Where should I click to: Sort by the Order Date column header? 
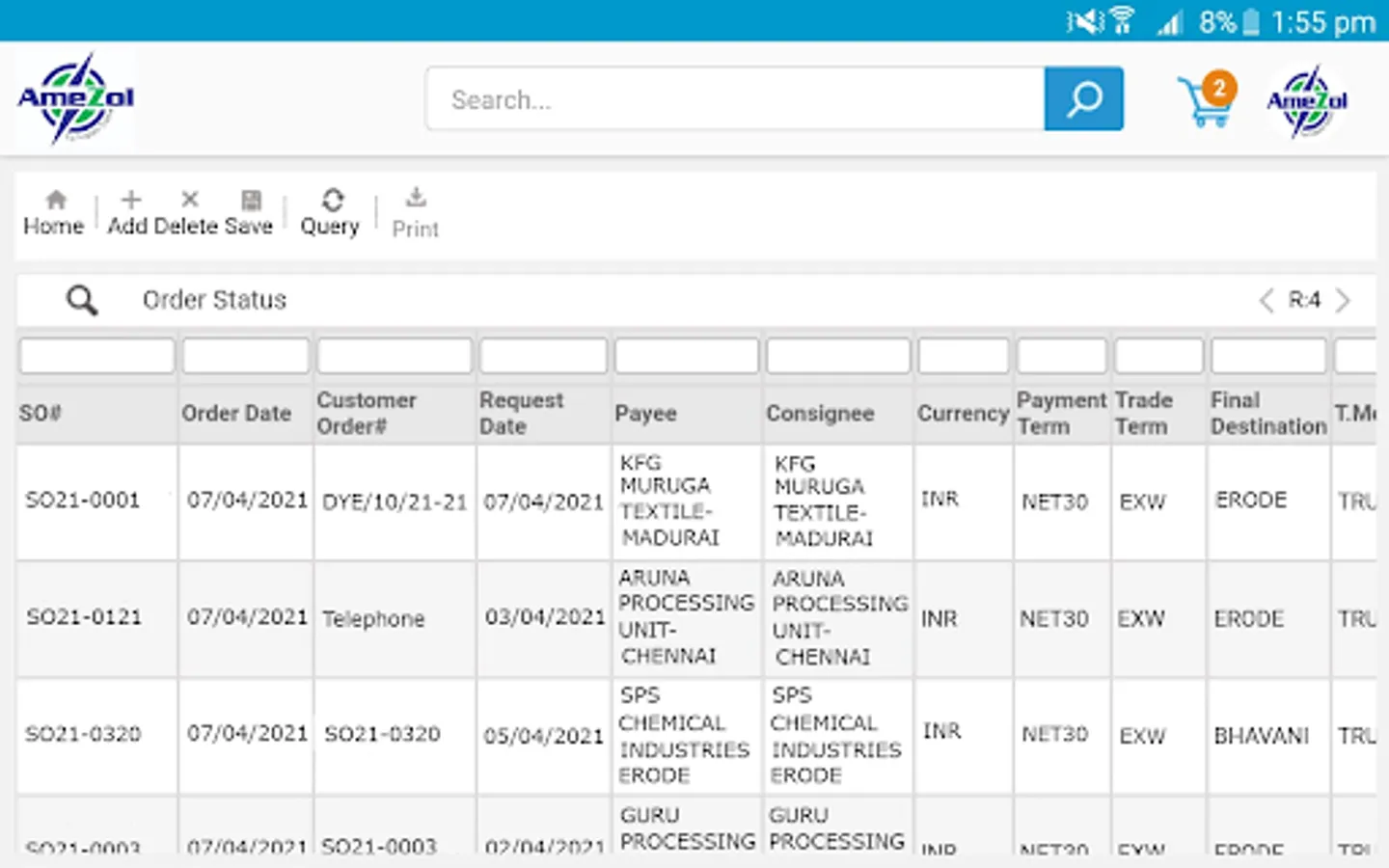pos(236,414)
